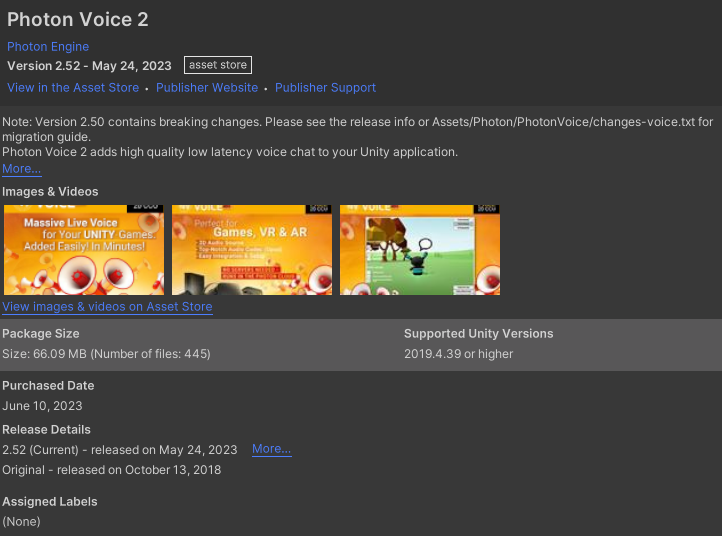This screenshot has height=536, width=722.
Task: Select the Release Details heading
Action: click(x=47, y=430)
